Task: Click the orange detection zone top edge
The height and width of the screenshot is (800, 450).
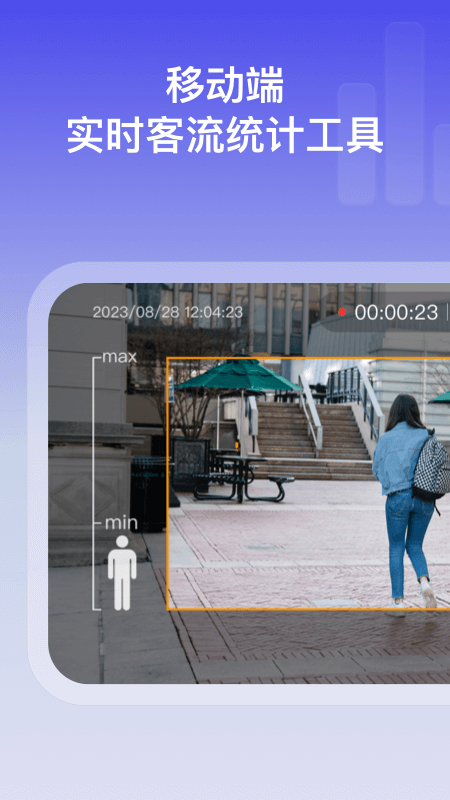Action: 308,359
